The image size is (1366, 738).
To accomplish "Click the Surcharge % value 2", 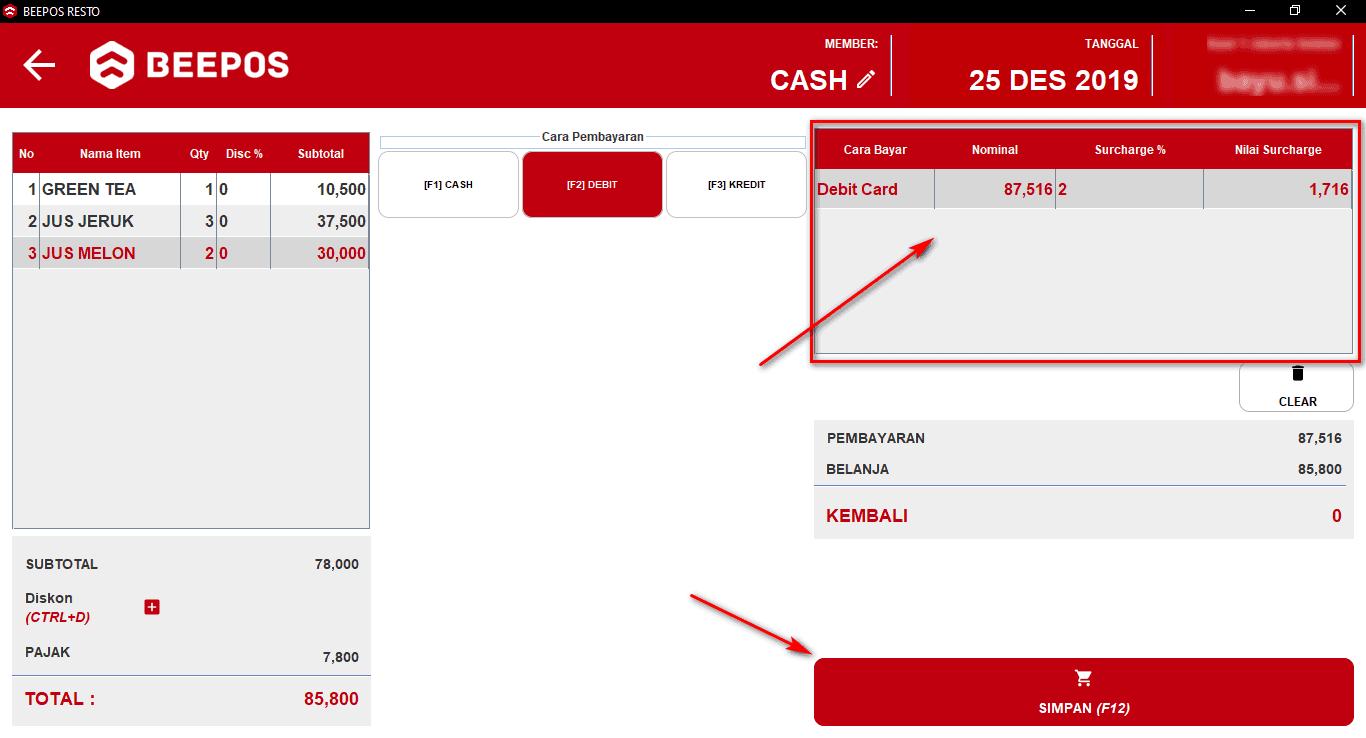I will click(x=1062, y=189).
